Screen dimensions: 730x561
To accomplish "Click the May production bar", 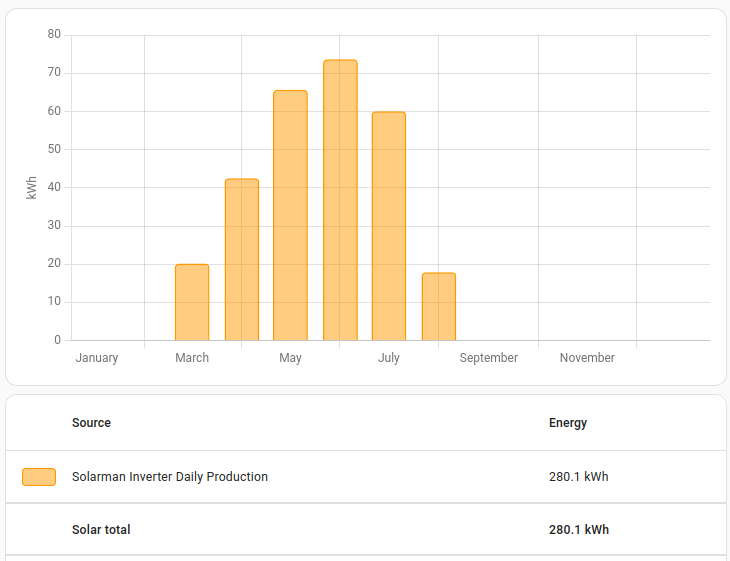I will pos(291,215).
